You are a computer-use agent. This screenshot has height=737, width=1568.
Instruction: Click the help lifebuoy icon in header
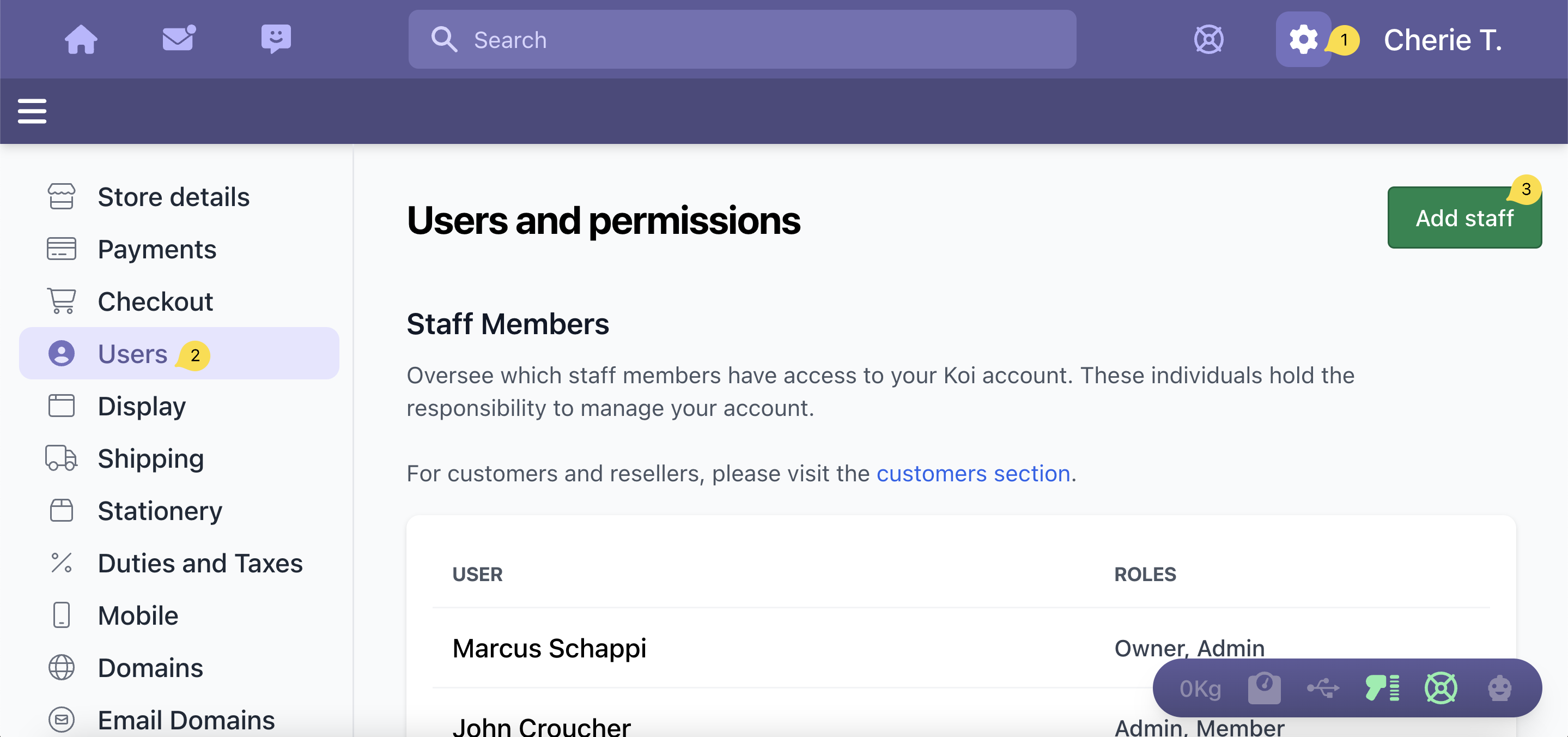click(1208, 40)
